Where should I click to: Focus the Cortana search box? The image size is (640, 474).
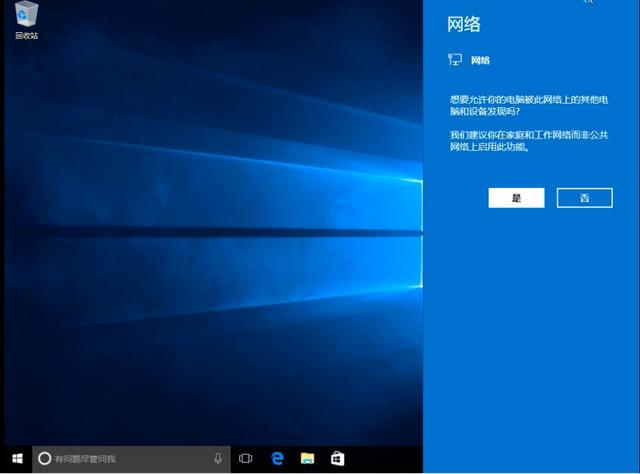click(131, 459)
